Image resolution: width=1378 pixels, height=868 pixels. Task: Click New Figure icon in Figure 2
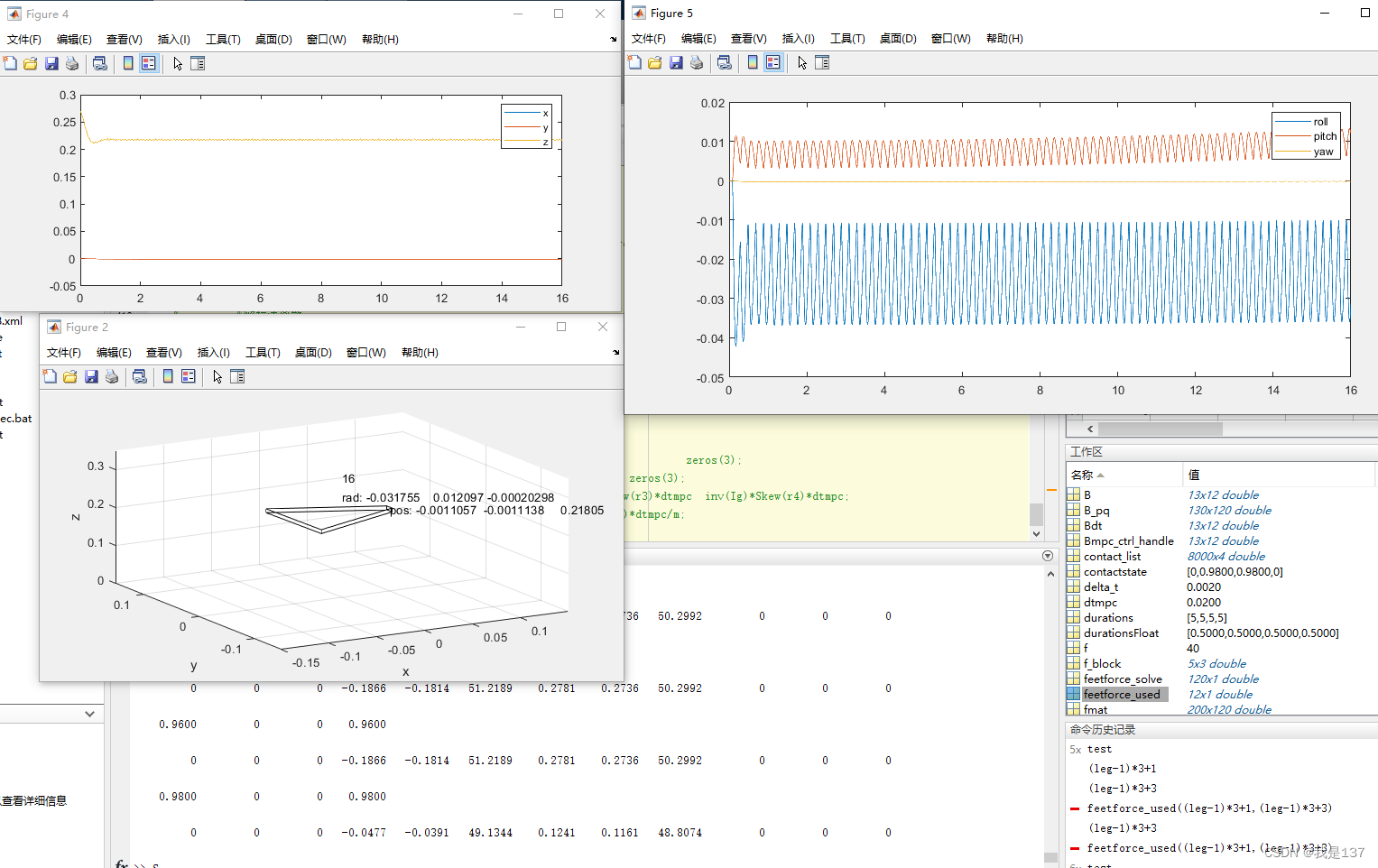(x=50, y=376)
